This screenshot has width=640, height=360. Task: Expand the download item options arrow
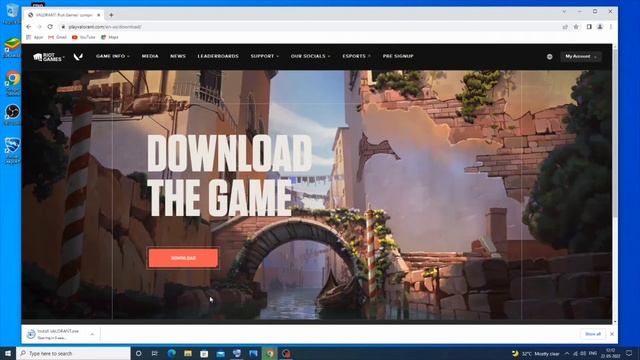coord(92,334)
